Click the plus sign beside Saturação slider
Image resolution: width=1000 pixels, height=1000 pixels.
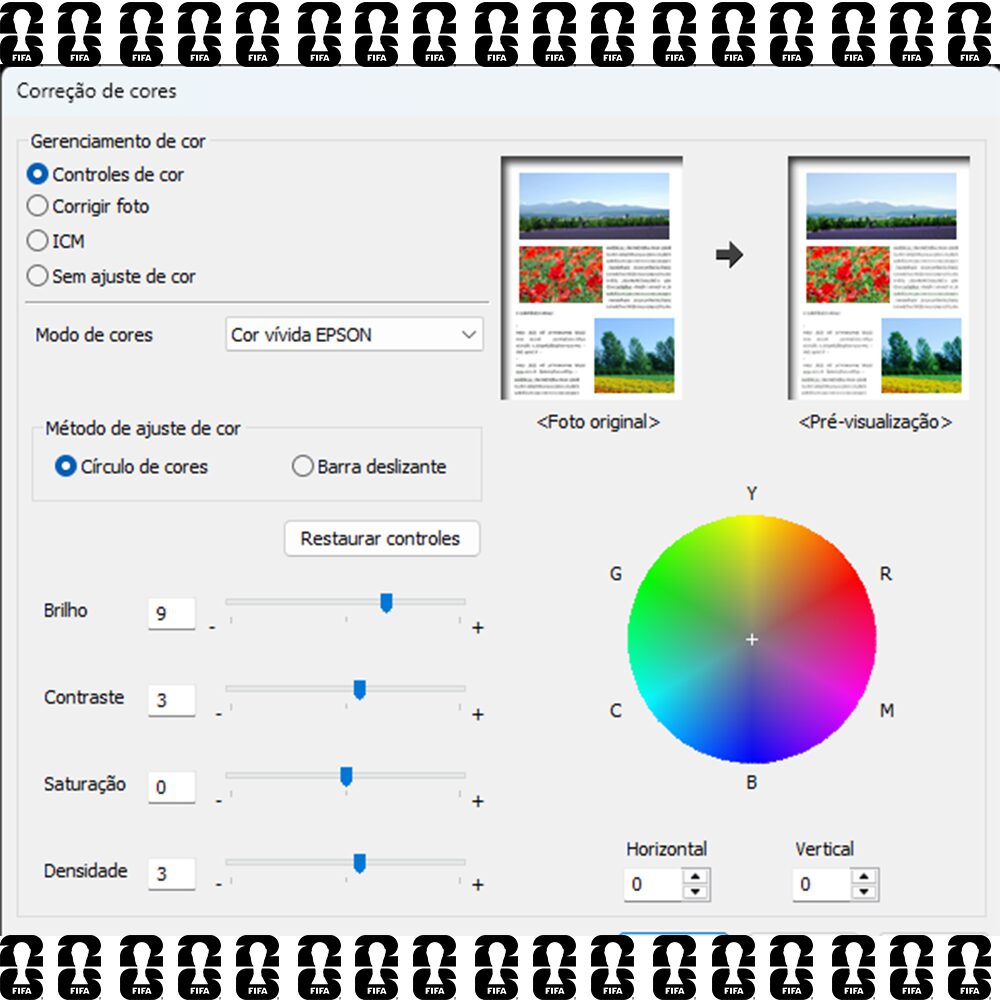(x=478, y=802)
